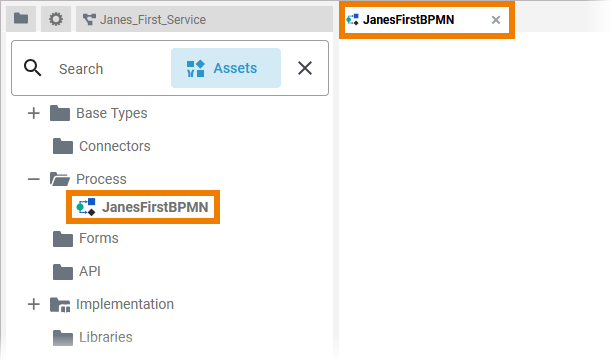Click the magnifier search icon
The height and width of the screenshot is (362, 612).
(32, 68)
